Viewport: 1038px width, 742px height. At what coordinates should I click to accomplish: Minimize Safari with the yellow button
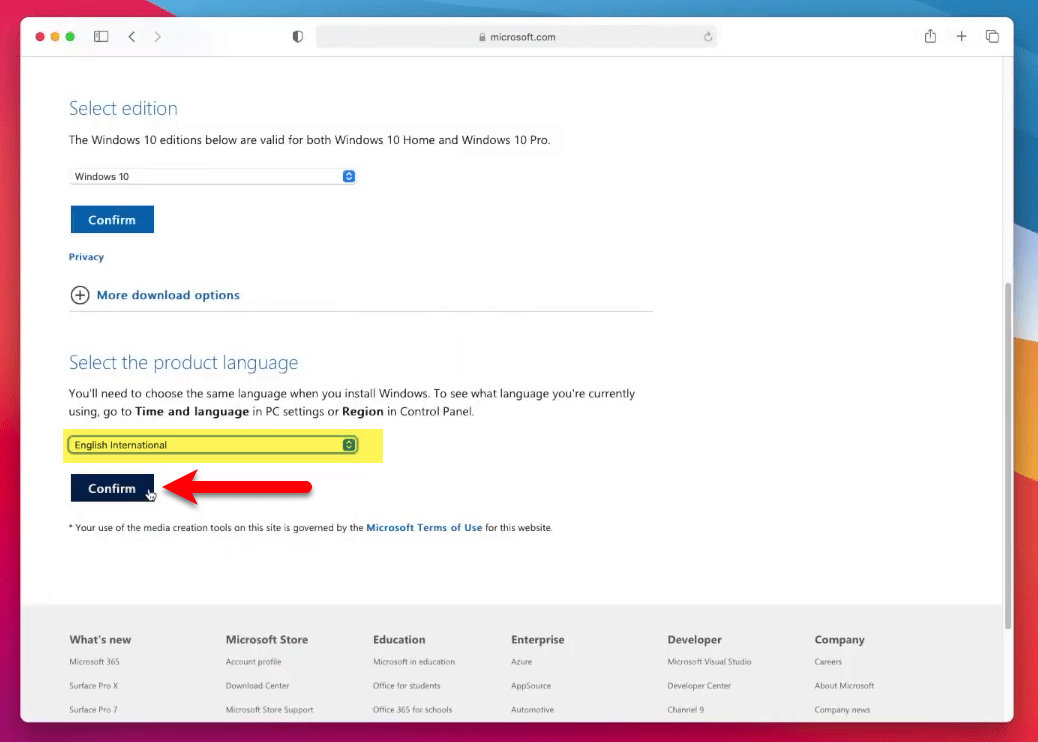coord(55,36)
